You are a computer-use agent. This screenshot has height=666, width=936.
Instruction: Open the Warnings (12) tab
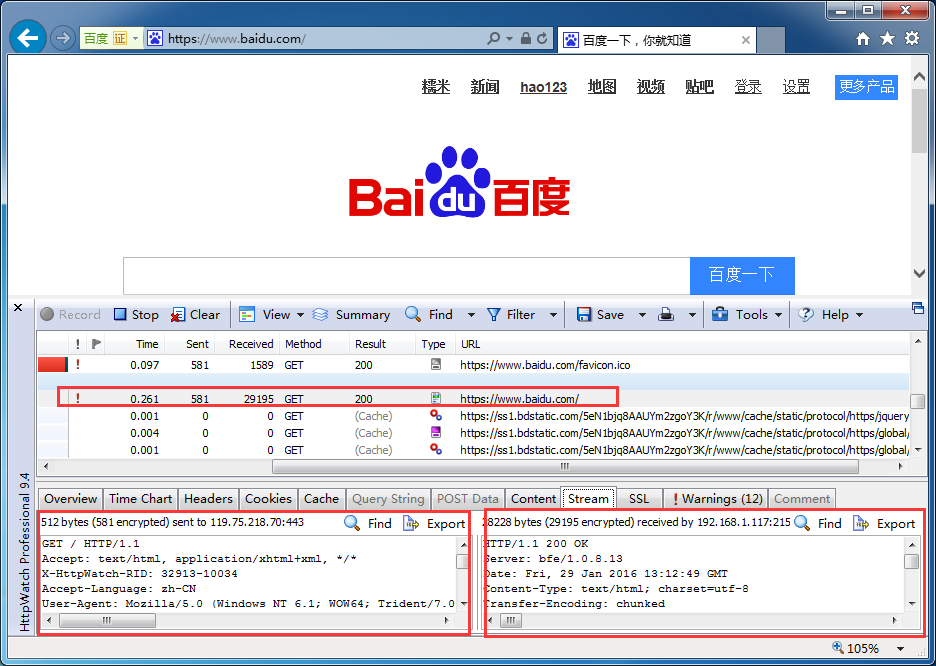[x=716, y=499]
